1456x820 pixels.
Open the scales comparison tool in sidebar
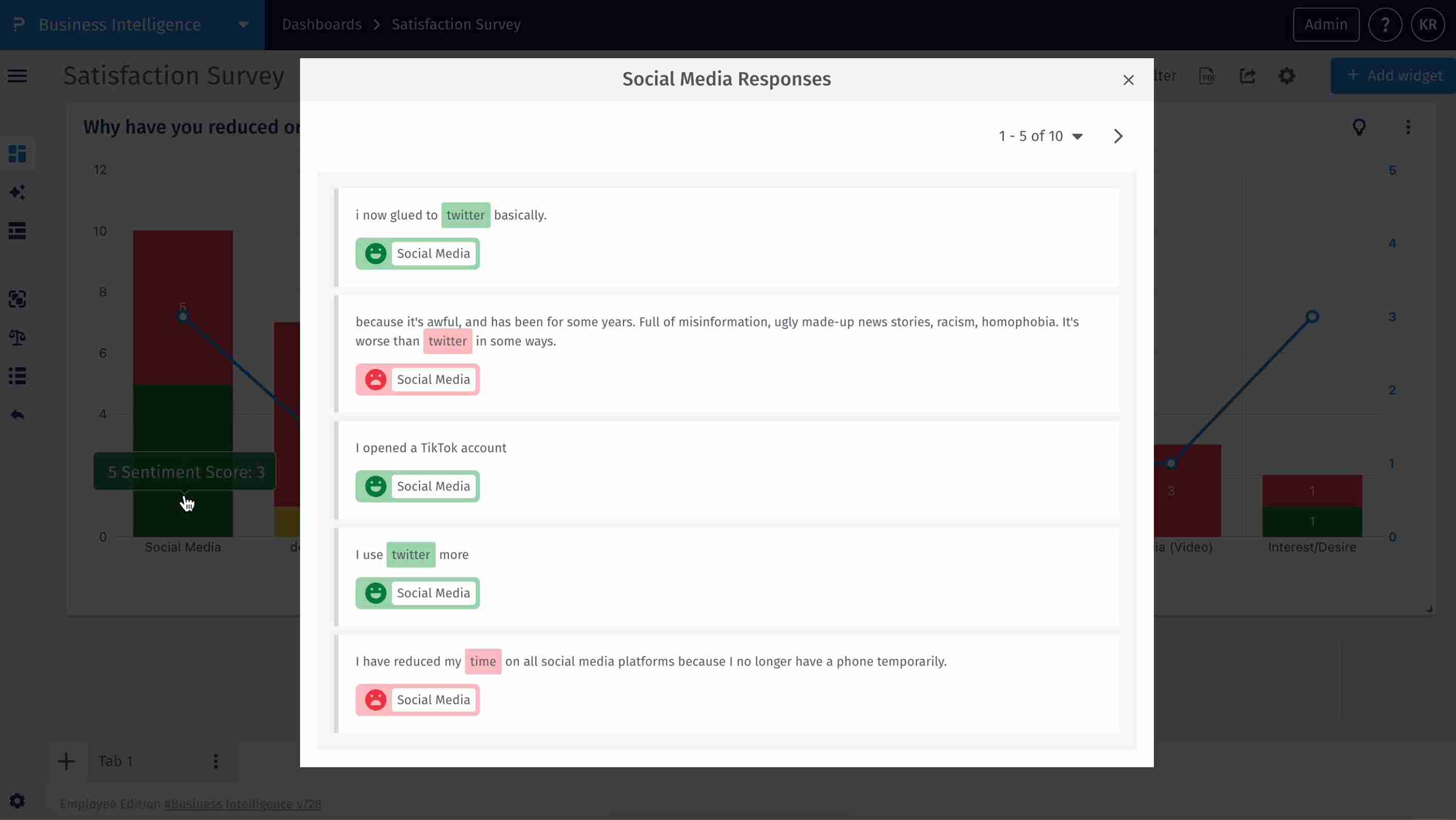coord(17,337)
